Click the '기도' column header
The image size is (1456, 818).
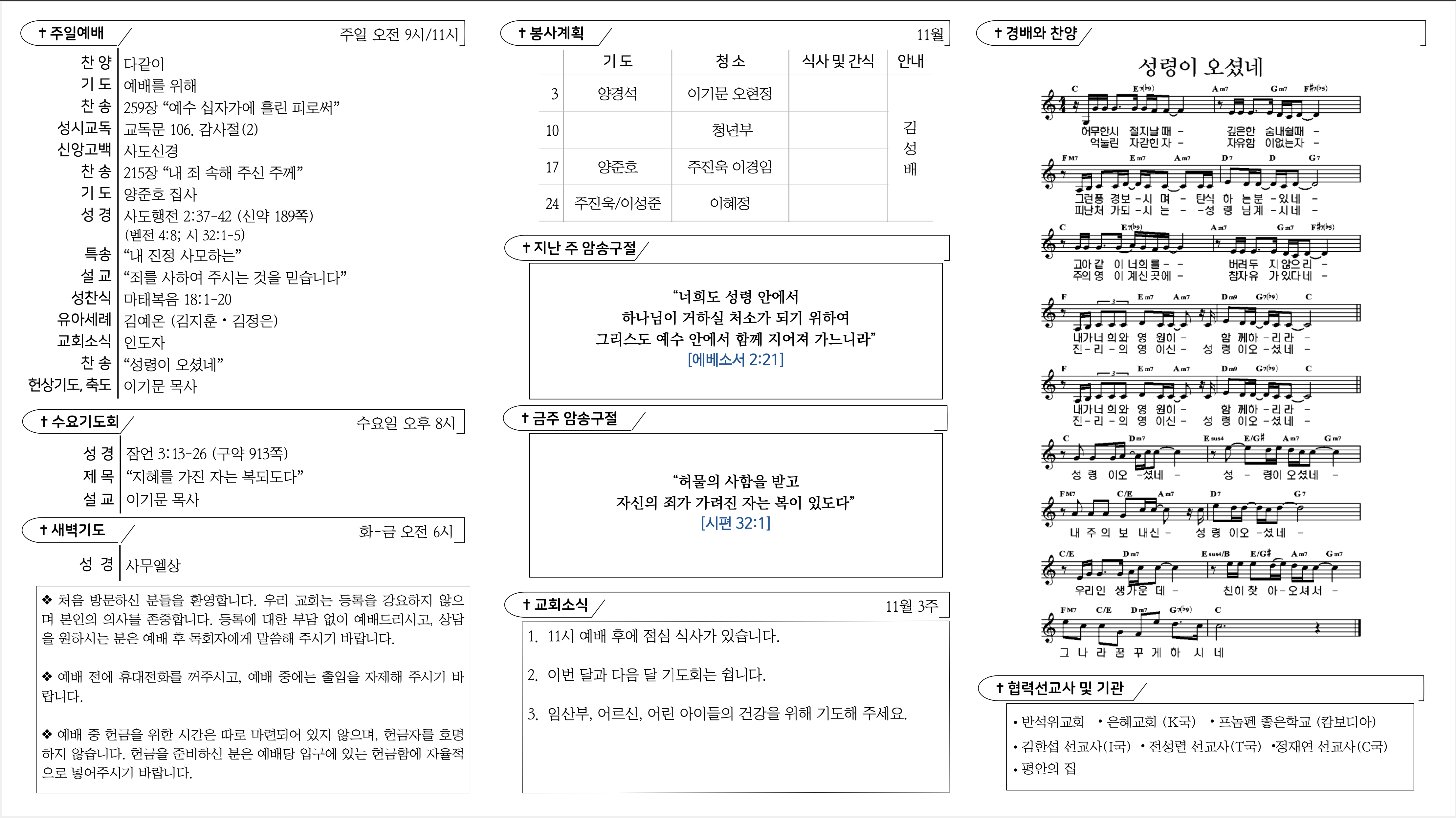(x=617, y=61)
